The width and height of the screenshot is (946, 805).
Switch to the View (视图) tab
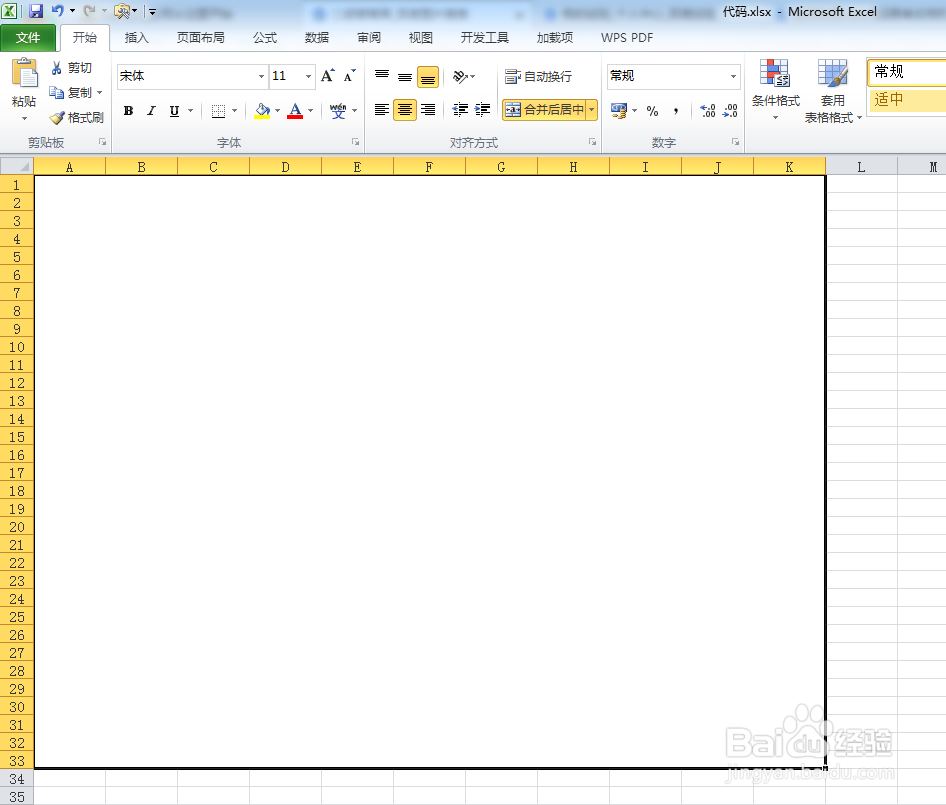(x=421, y=38)
